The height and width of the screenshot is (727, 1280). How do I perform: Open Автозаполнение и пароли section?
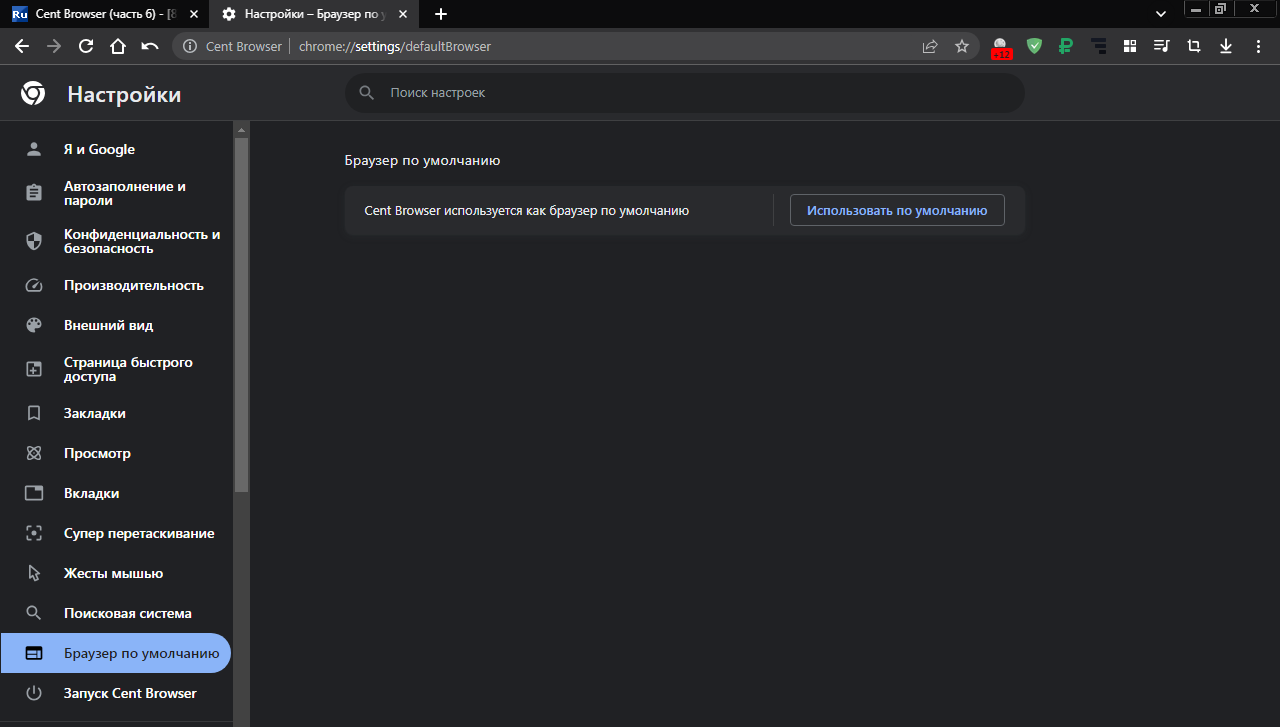[116, 193]
